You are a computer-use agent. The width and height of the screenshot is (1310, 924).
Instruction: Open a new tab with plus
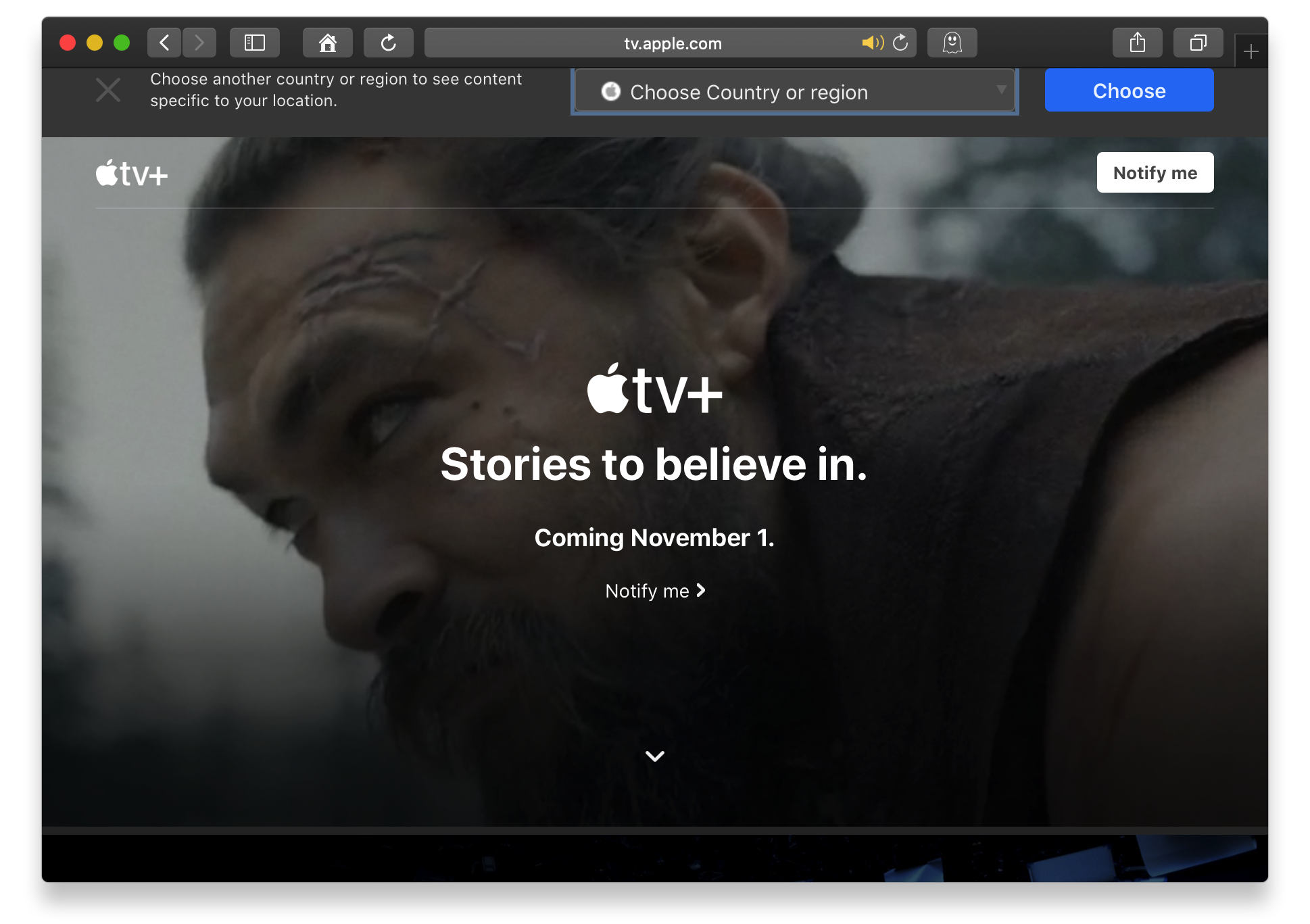click(x=1251, y=51)
